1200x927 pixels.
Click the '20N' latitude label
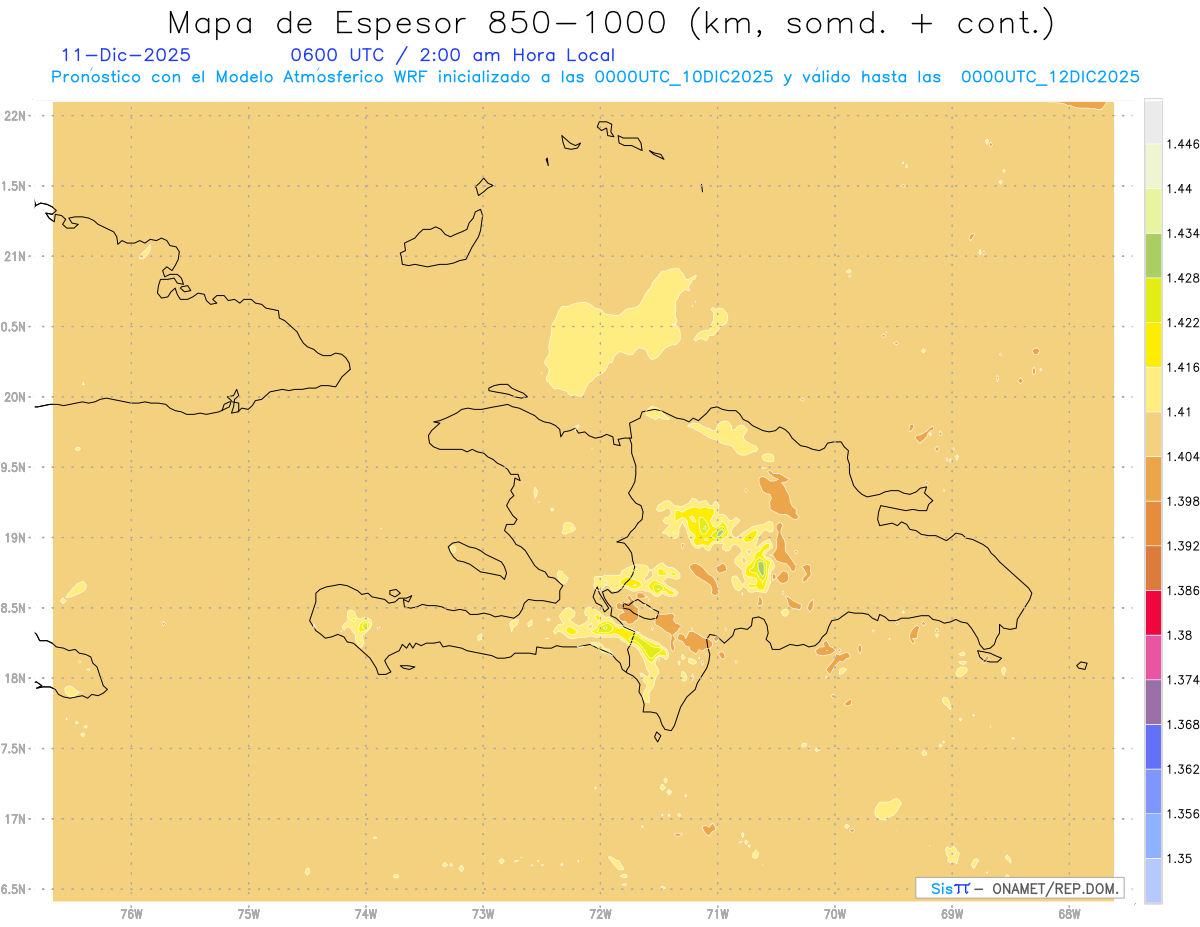click(x=15, y=396)
